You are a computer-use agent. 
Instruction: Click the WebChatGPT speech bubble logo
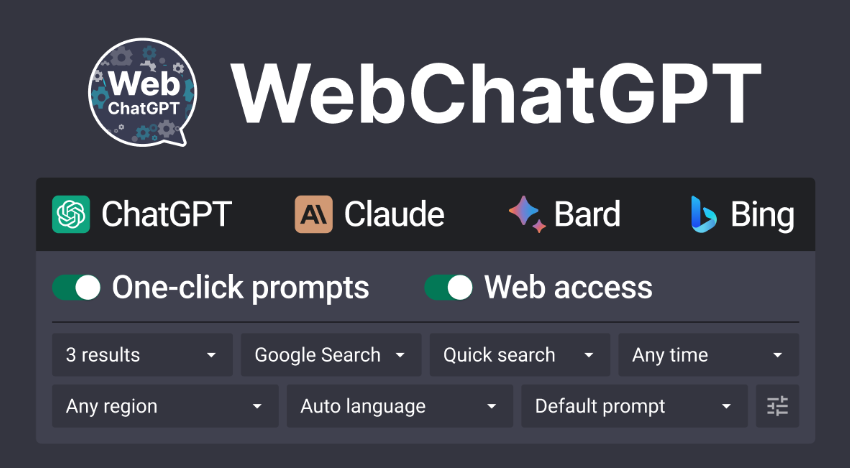142,92
